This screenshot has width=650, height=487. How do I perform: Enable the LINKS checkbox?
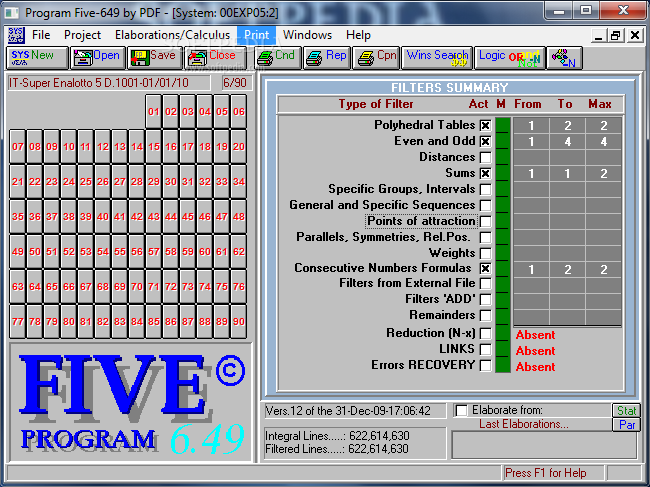485,349
